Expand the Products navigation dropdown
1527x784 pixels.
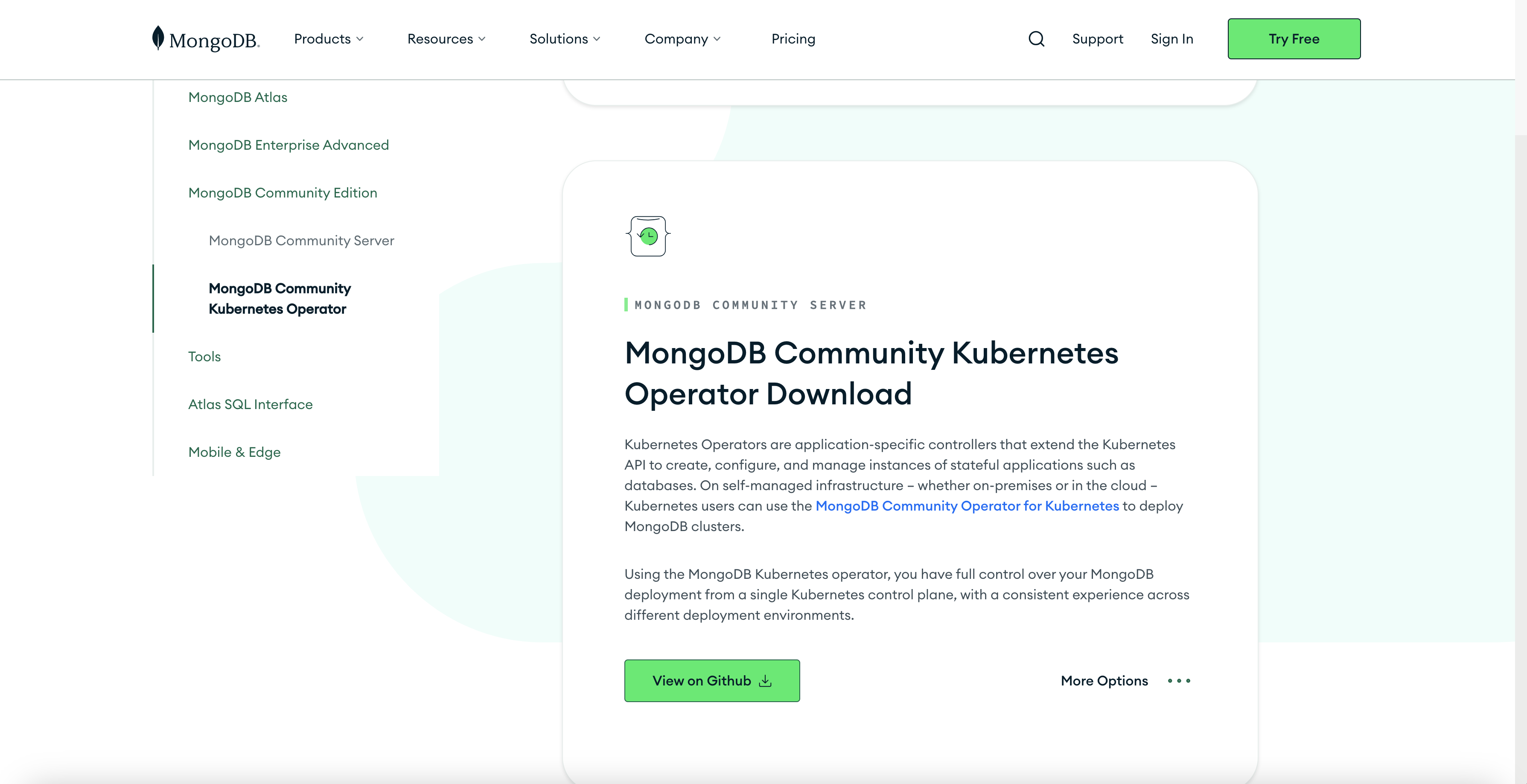pos(328,38)
